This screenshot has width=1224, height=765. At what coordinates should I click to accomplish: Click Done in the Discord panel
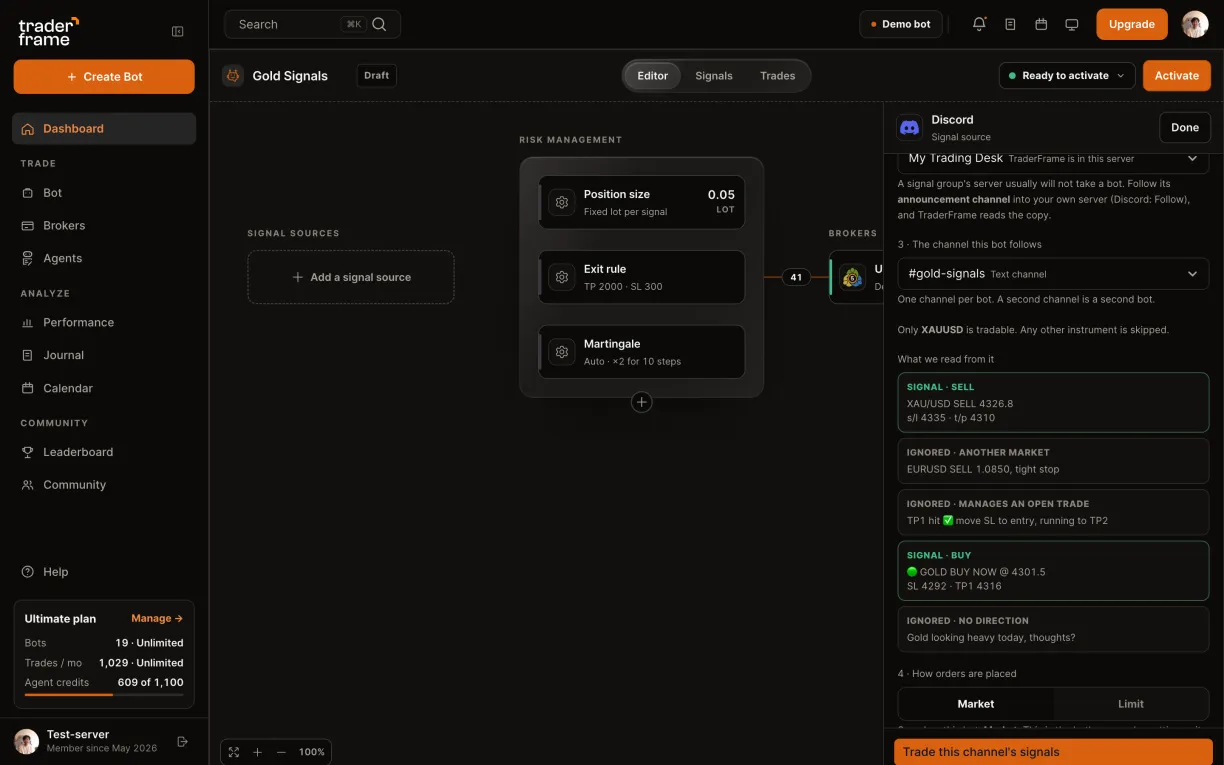[1185, 127]
